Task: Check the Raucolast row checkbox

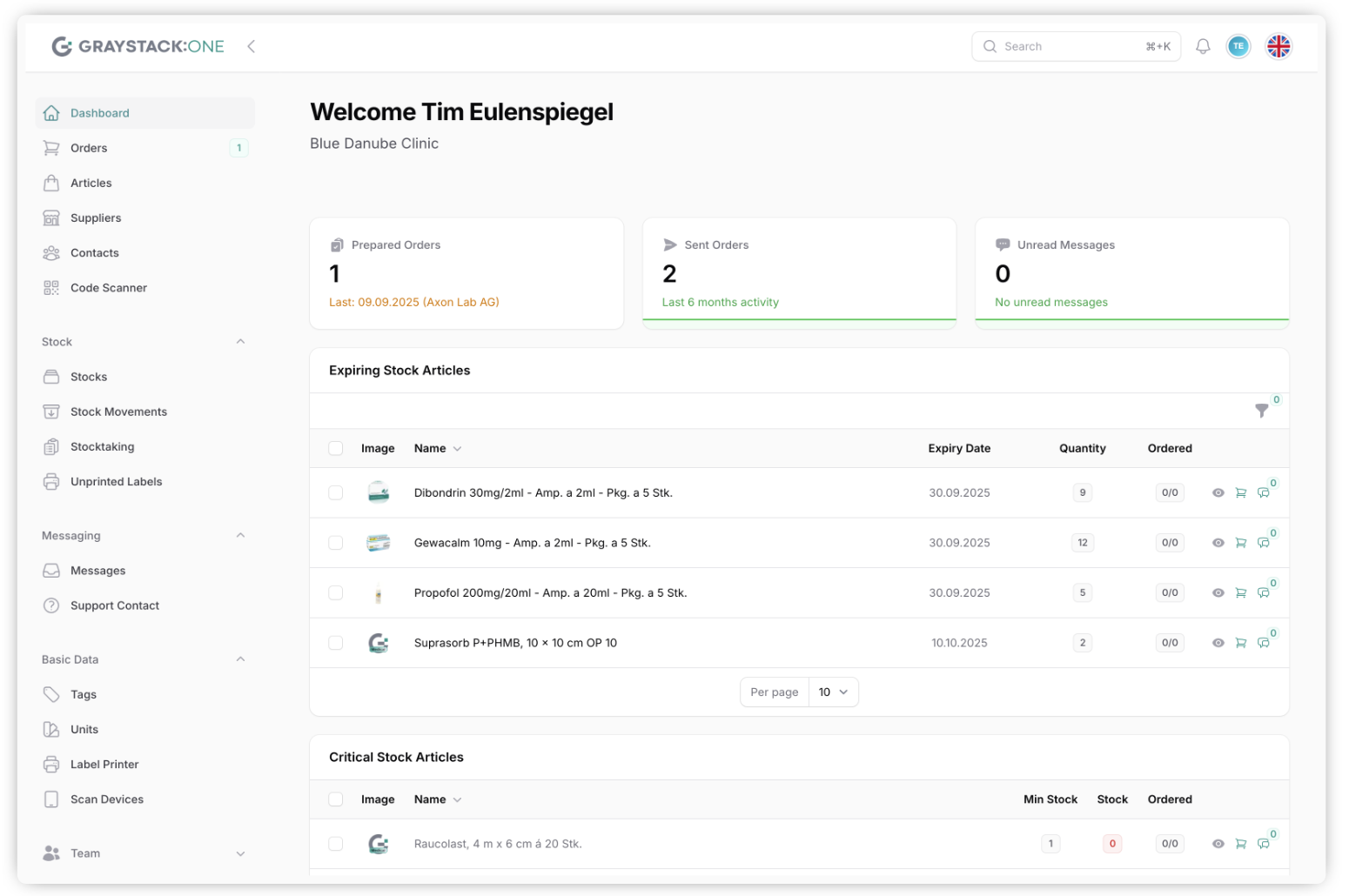Action: [x=336, y=844]
